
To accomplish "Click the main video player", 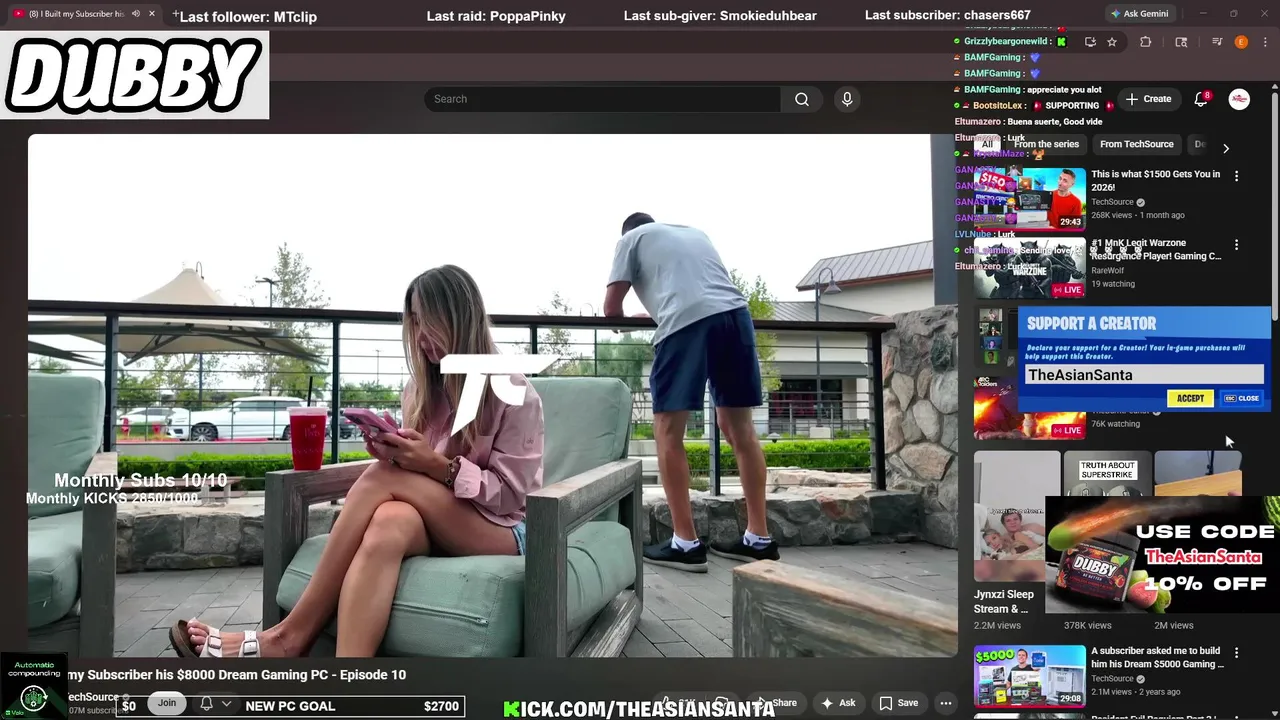I will (492, 395).
